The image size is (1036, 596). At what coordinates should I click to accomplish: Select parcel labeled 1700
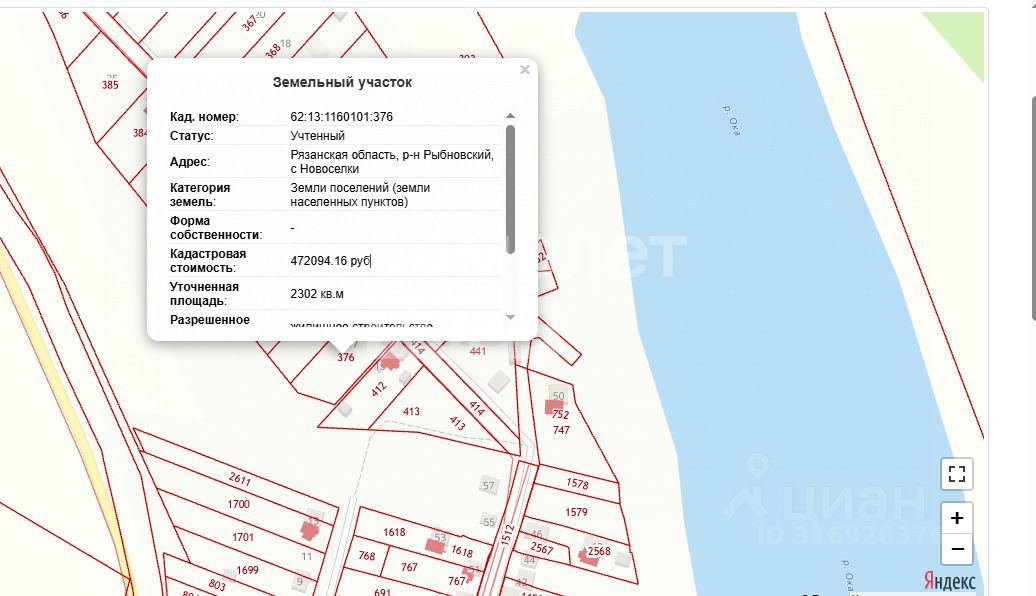(239, 505)
